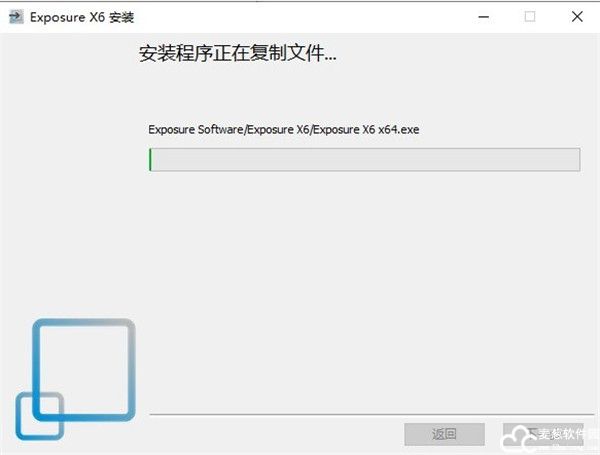Click the installer icon in title bar
Screen dimensions: 600x455
16,17
